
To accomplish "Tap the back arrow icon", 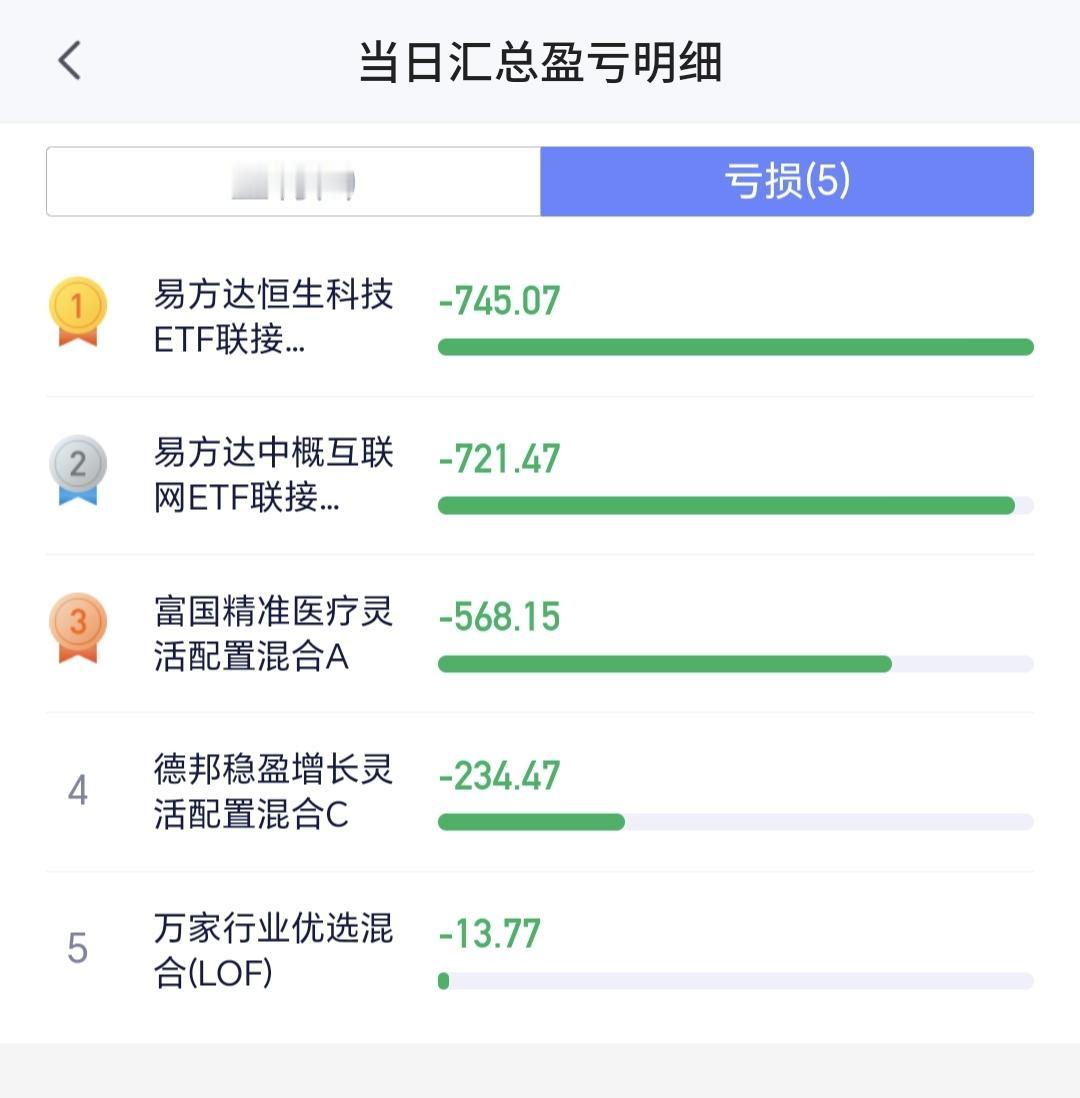I will [x=69, y=60].
